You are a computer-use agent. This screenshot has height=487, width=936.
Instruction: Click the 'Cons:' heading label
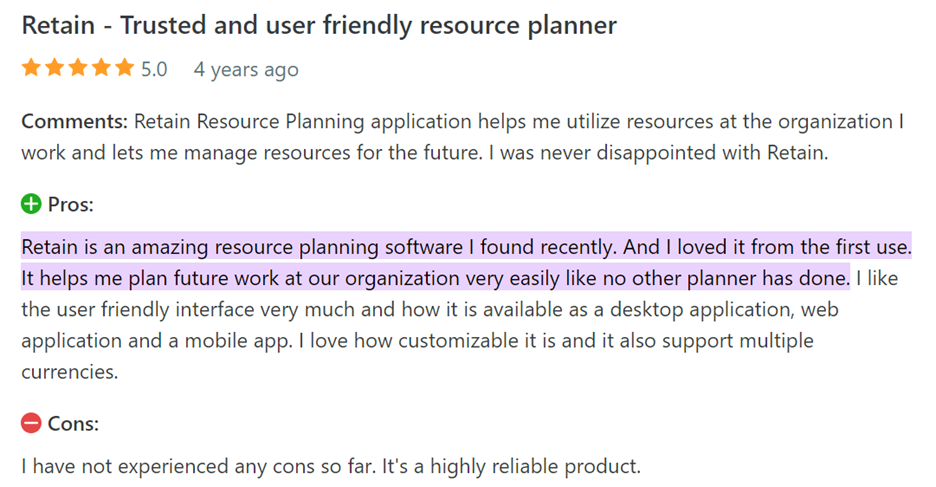(x=73, y=424)
